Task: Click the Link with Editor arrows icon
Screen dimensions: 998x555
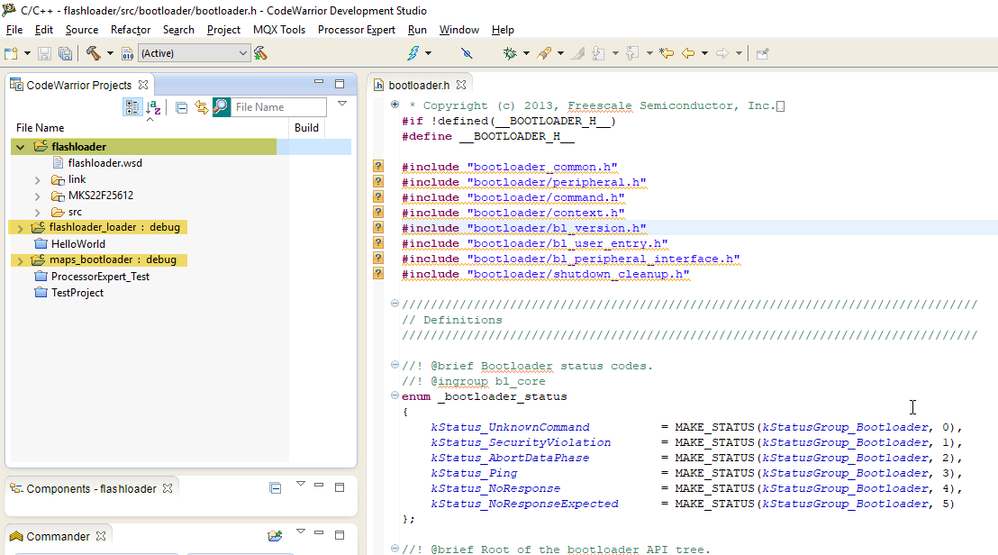Action: pos(201,107)
